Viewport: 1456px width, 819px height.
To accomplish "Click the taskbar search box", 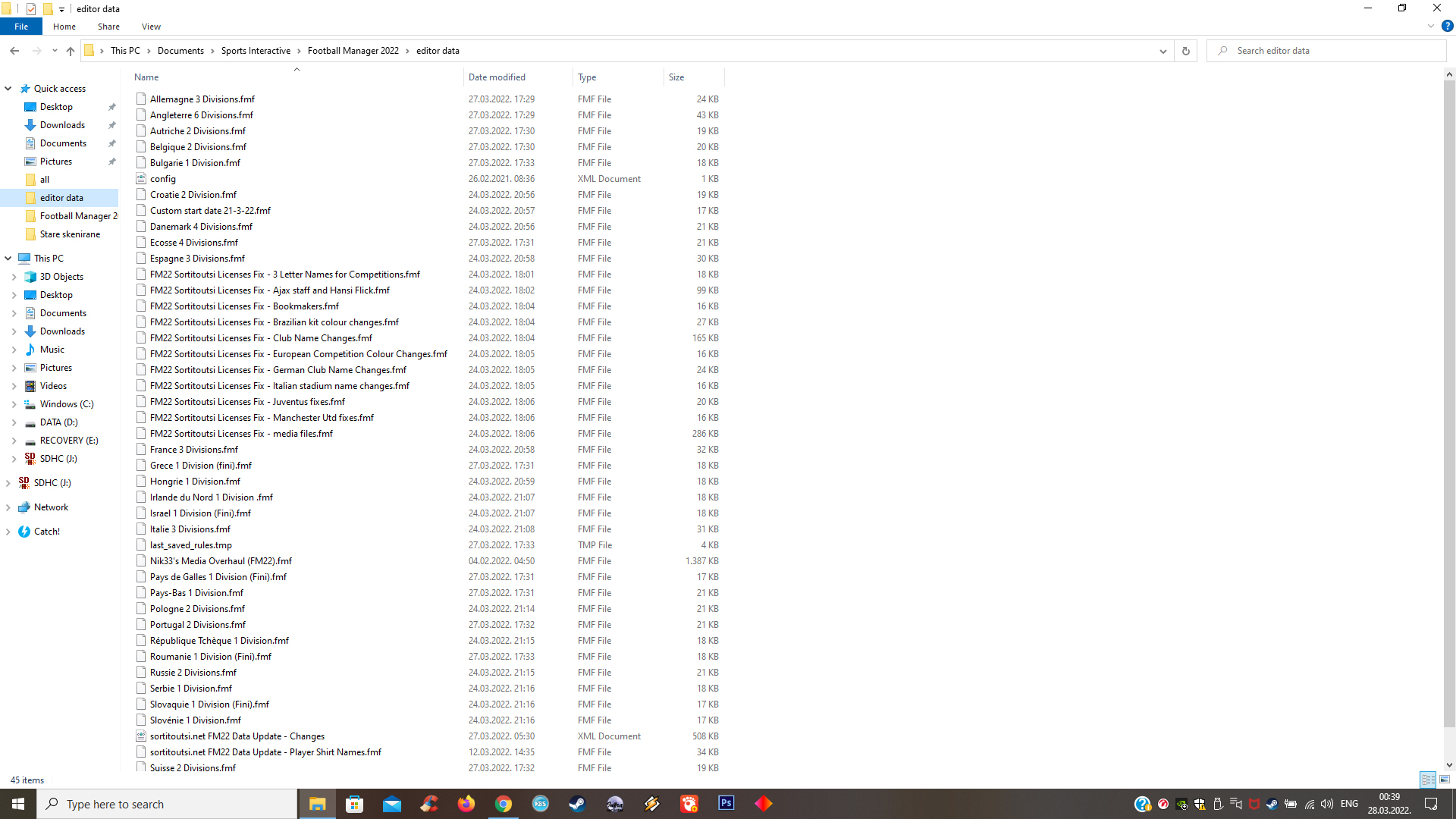I will coord(167,804).
